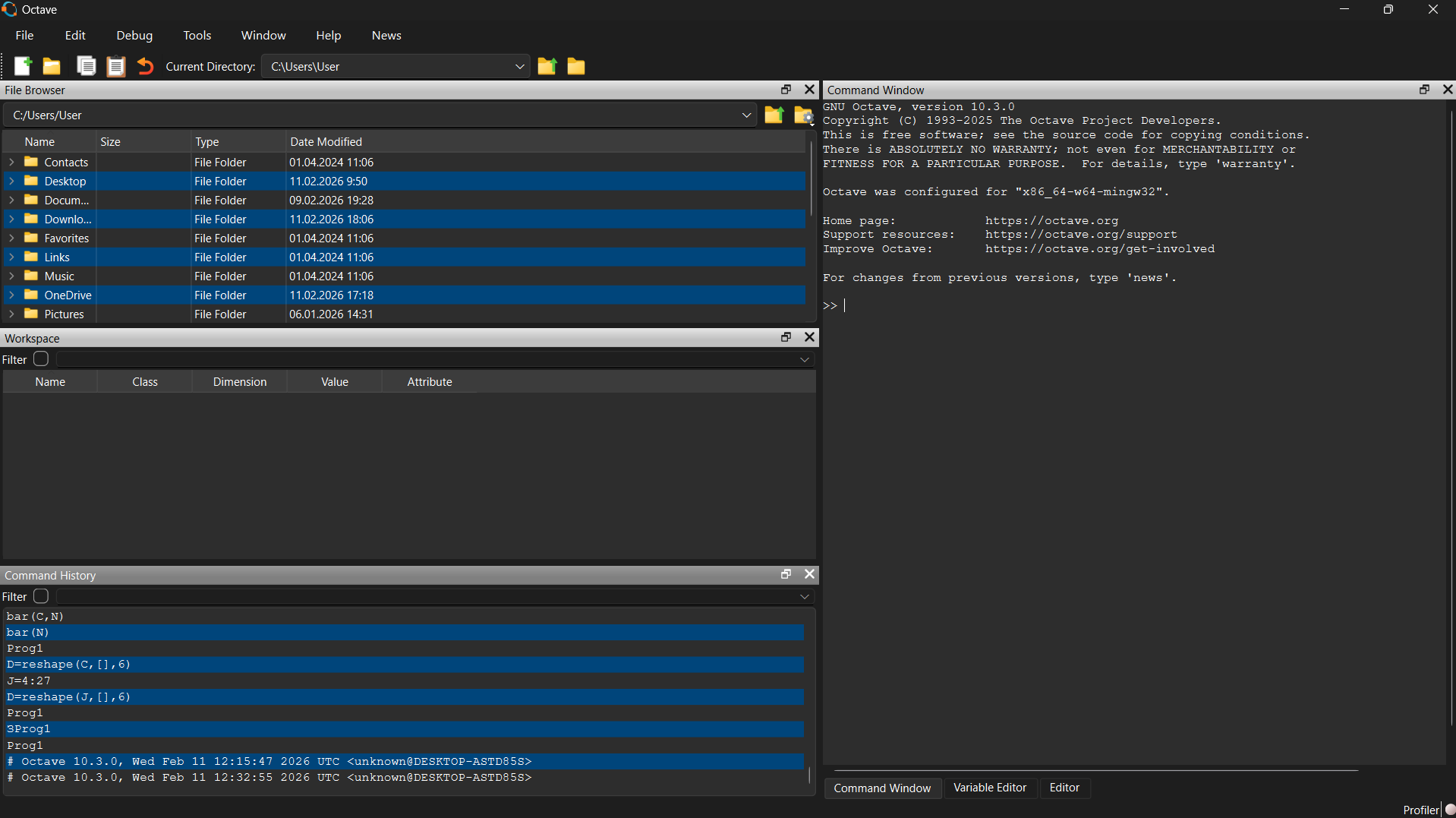This screenshot has height=818, width=1456.
Task: Go up one directory via toolbar icon
Action: [x=547, y=67]
